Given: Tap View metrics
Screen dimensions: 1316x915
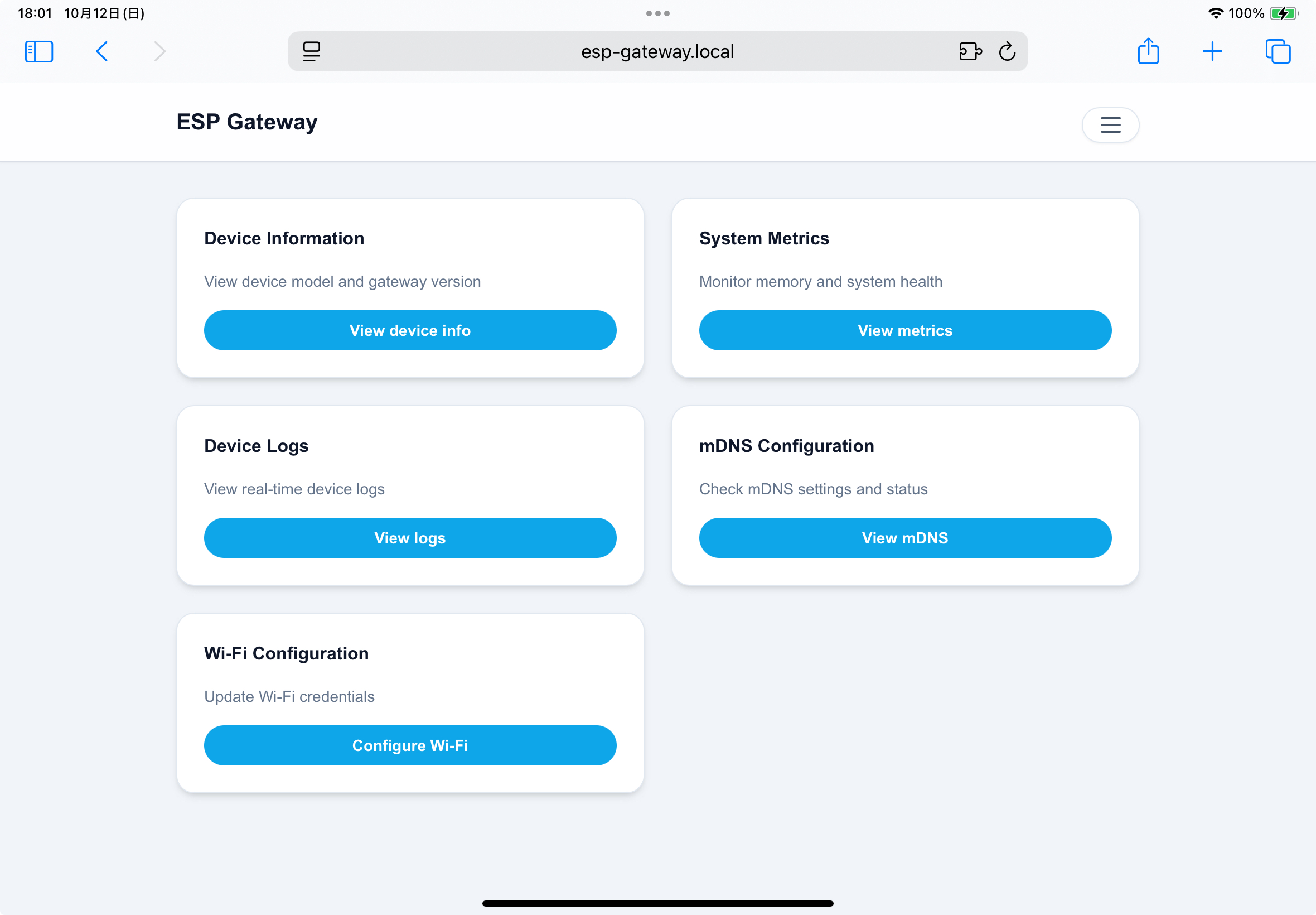Looking at the screenshot, I should coord(904,330).
